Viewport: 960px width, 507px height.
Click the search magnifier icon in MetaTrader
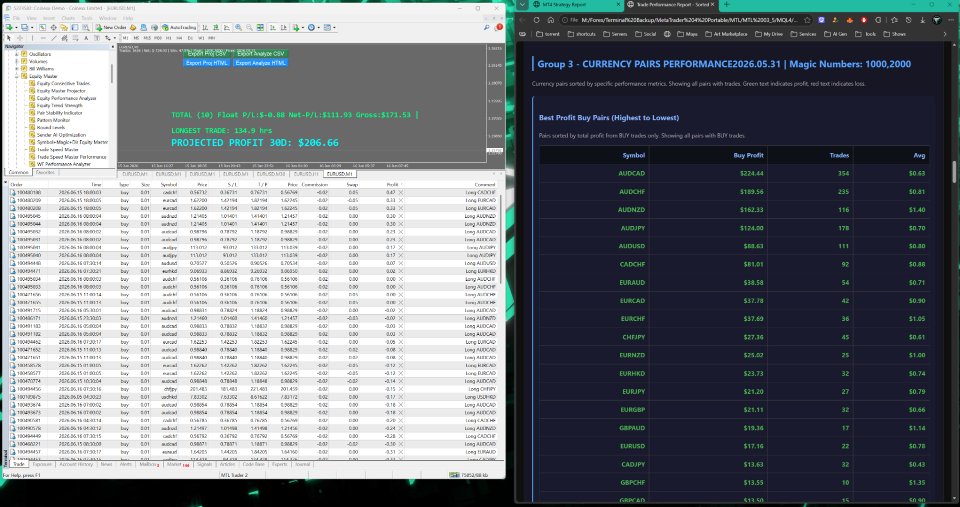tap(487, 28)
